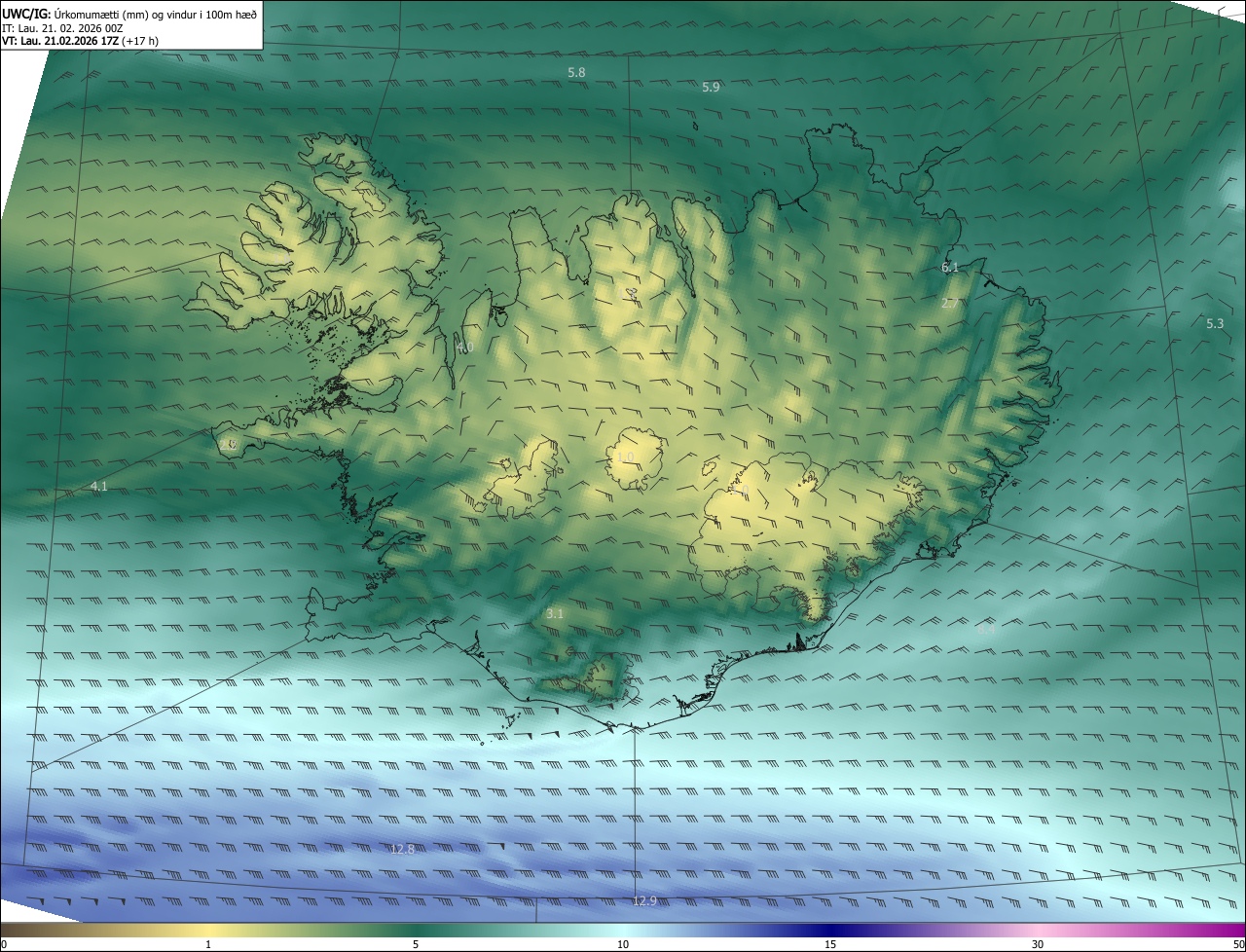This screenshot has width=1246, height=952.
Task: Click the initial time line "IT: Lau. 21. 02. 2026 00Z"
Action: 62,28
